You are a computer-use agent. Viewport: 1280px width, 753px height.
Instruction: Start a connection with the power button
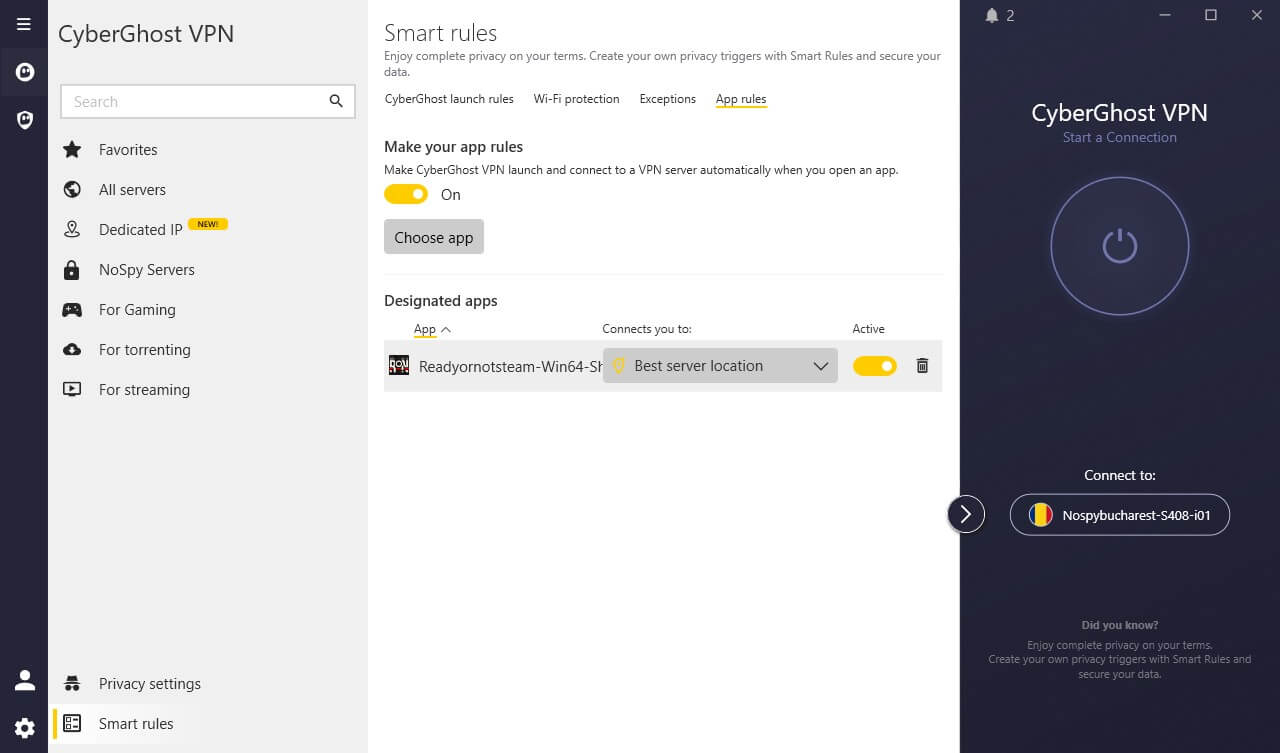click(x=1120, y=246)
